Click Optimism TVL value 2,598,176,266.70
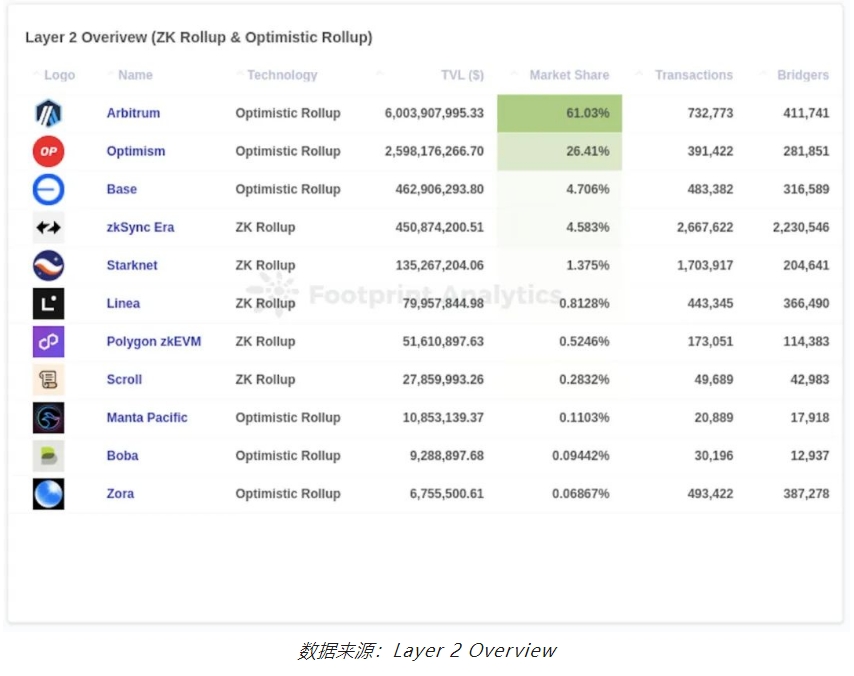 tap(434, 151)
